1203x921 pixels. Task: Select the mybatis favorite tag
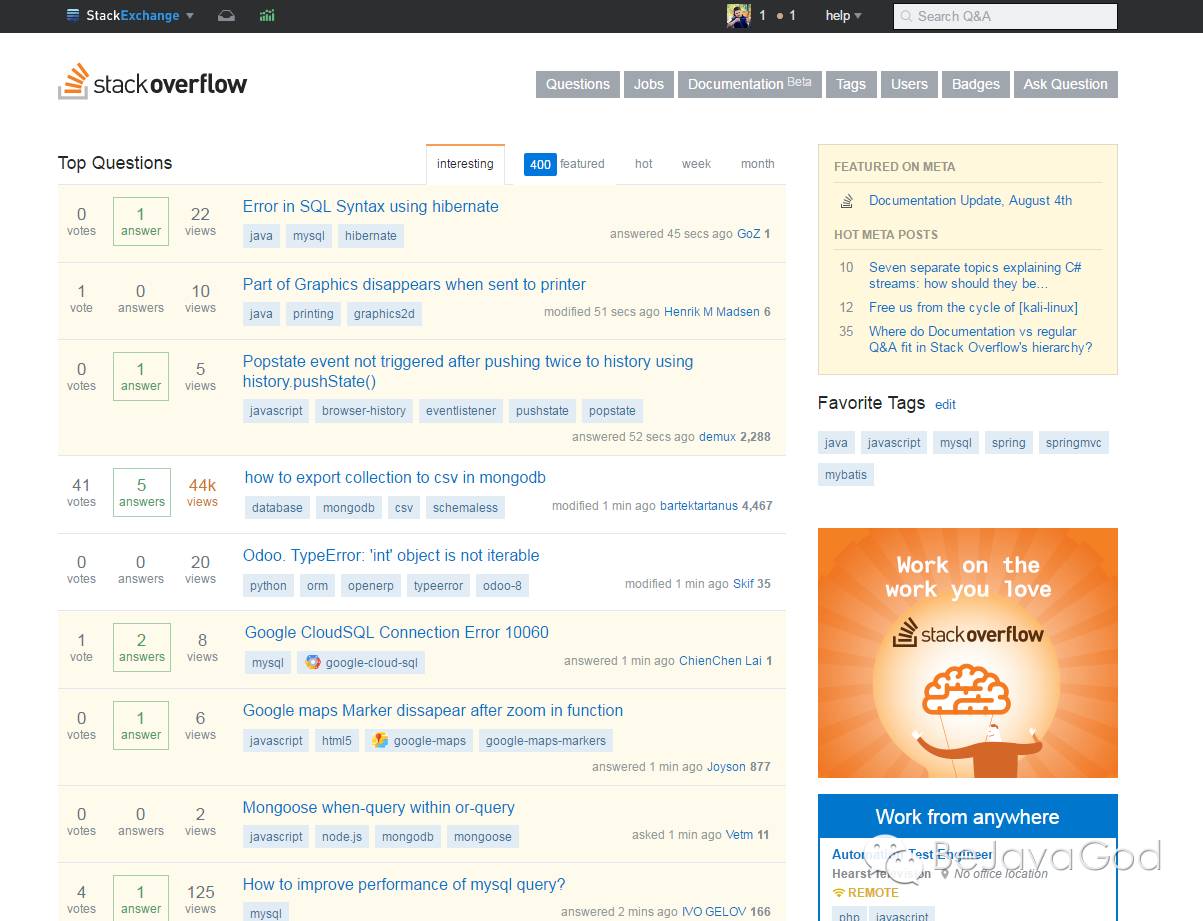tap(845, 475)
